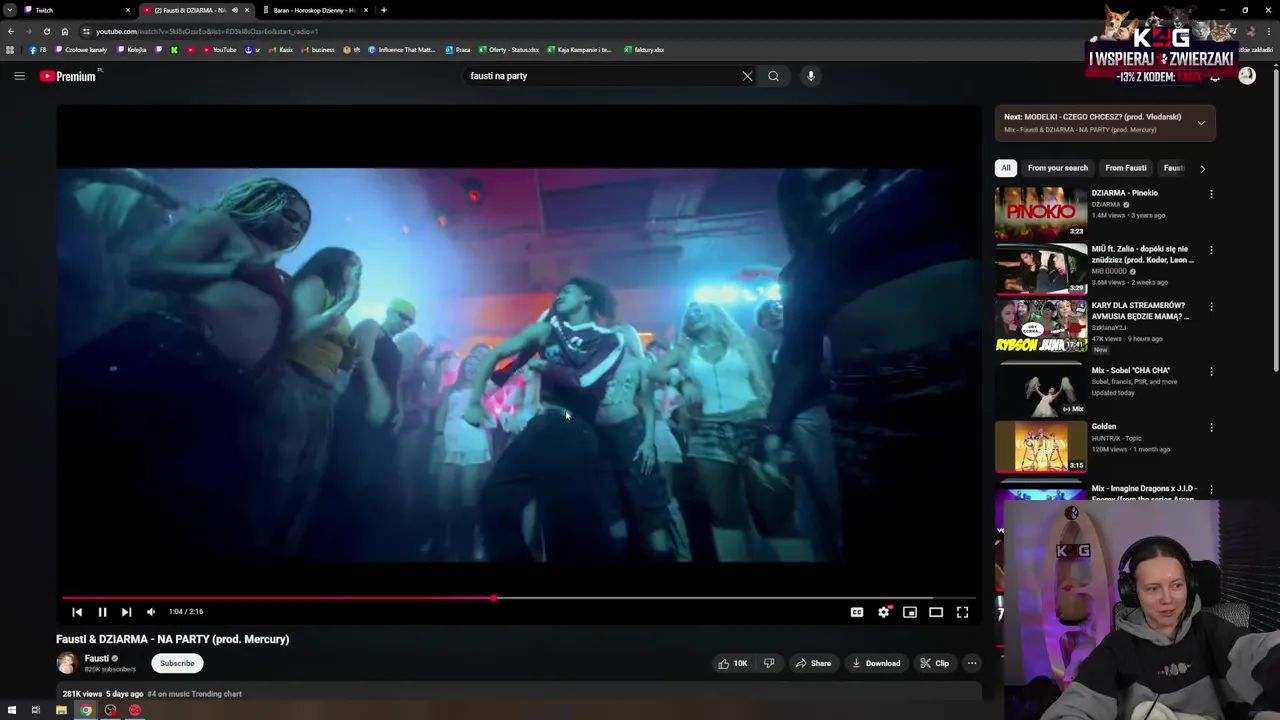Open Czołowe kanały bookmark

[82, 49]
